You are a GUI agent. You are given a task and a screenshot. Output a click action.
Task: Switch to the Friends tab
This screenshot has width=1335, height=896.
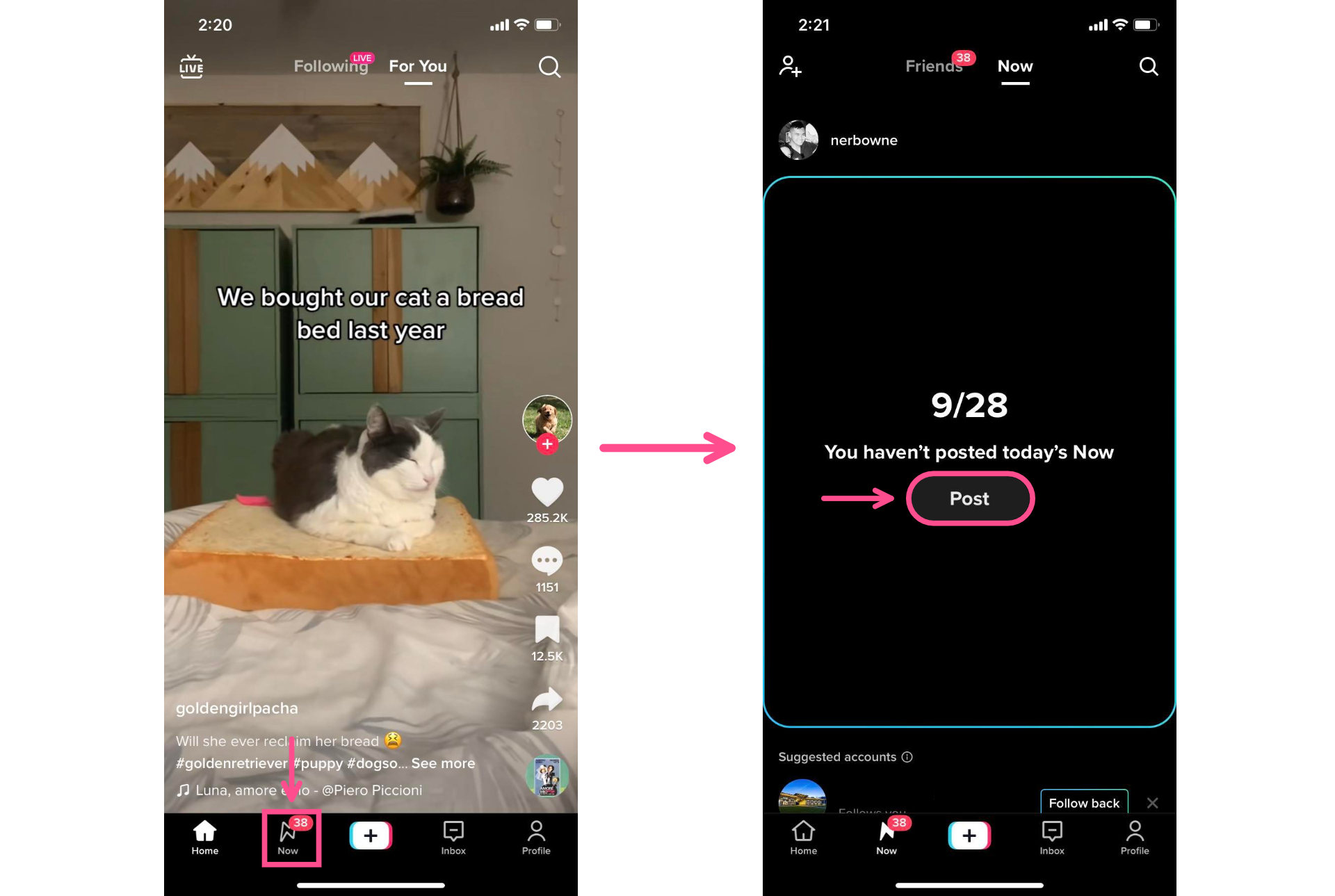(930, 67)
